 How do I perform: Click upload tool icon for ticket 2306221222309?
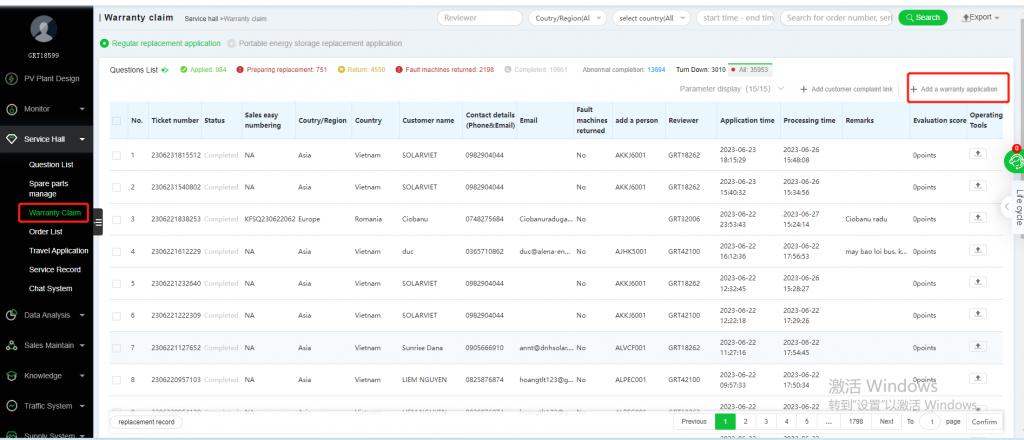(978, 314)
